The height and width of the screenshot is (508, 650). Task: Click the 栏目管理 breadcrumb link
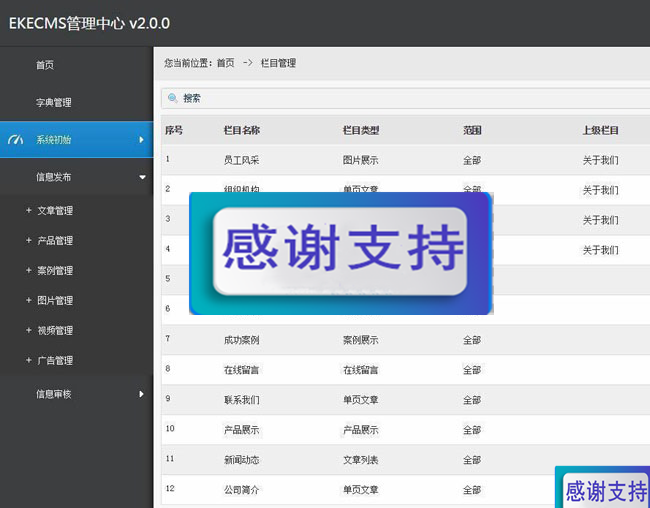(278, 63)
